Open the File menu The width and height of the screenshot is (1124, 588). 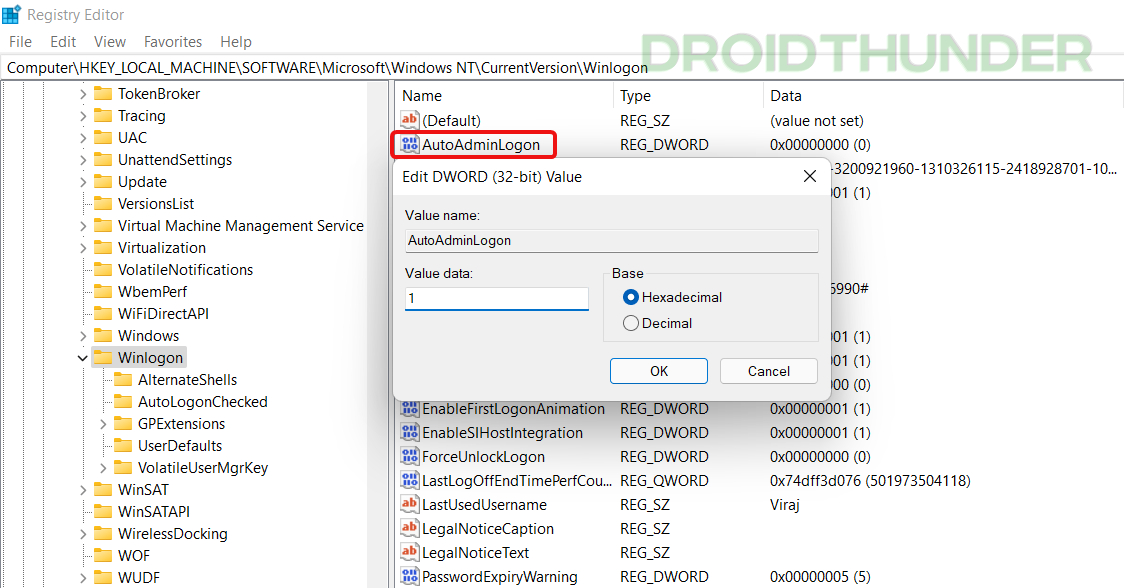[x=20, y=42]
